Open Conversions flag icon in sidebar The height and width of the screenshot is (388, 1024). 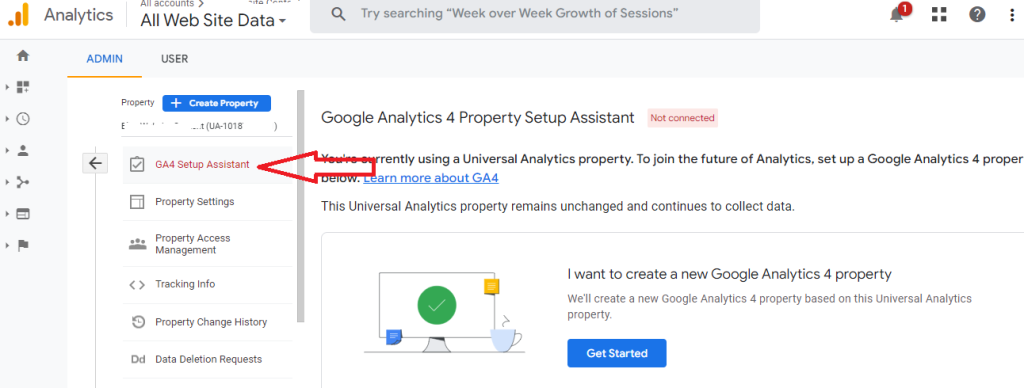(x=23, y=246)
